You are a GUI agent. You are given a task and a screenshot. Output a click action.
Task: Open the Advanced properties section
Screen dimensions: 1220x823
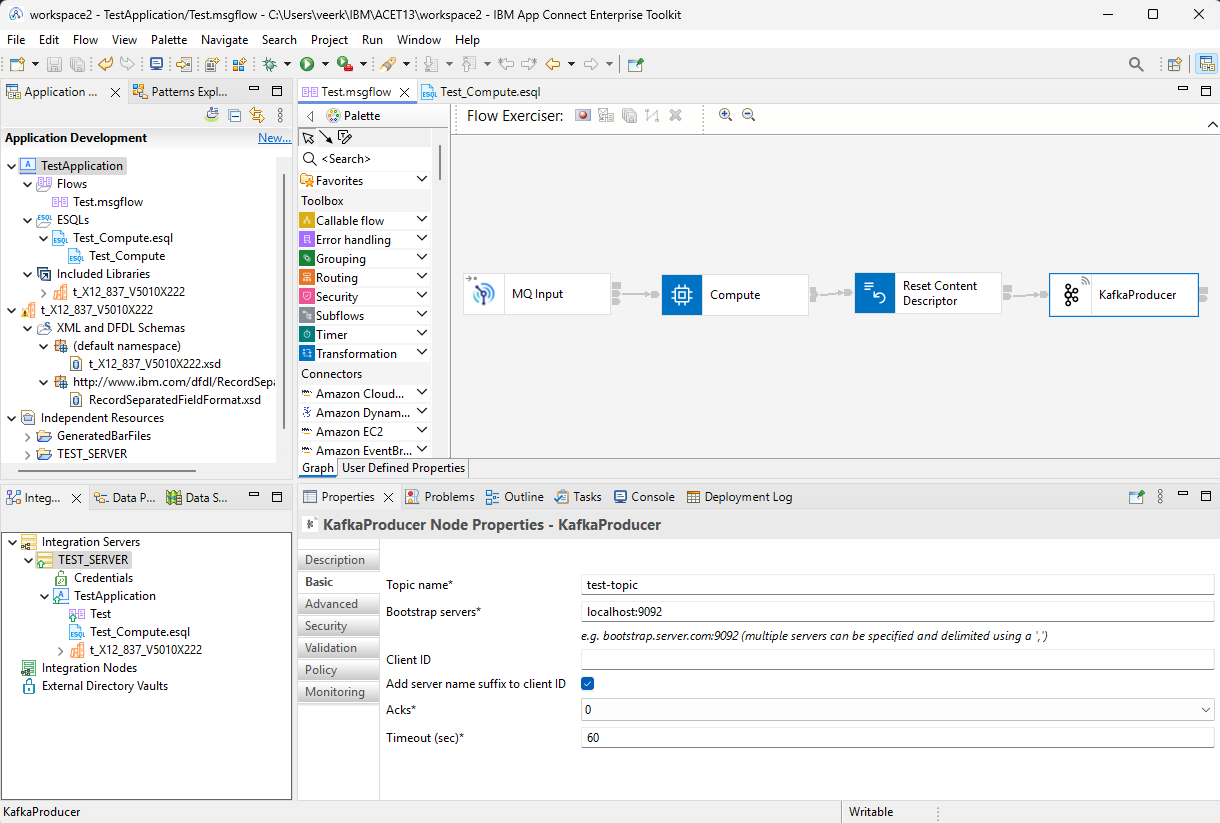click(338, 604)
